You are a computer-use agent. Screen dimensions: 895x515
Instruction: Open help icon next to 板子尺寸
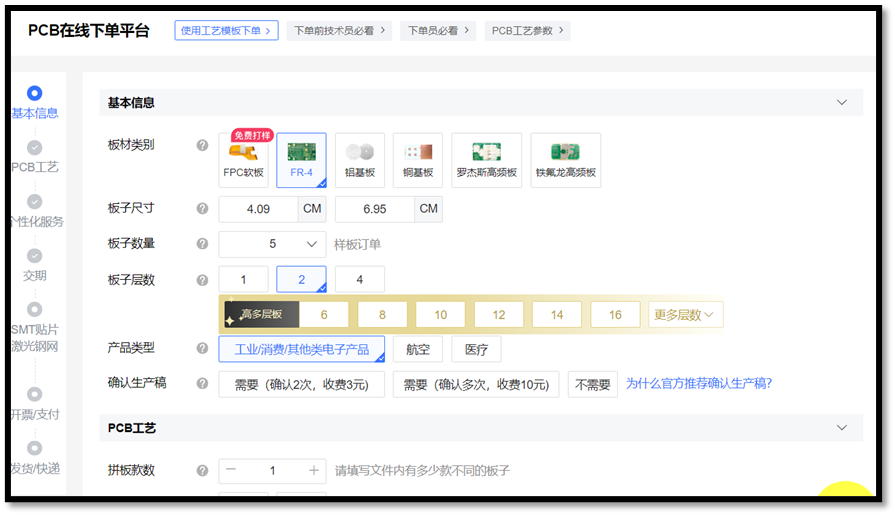pos(203,208)
